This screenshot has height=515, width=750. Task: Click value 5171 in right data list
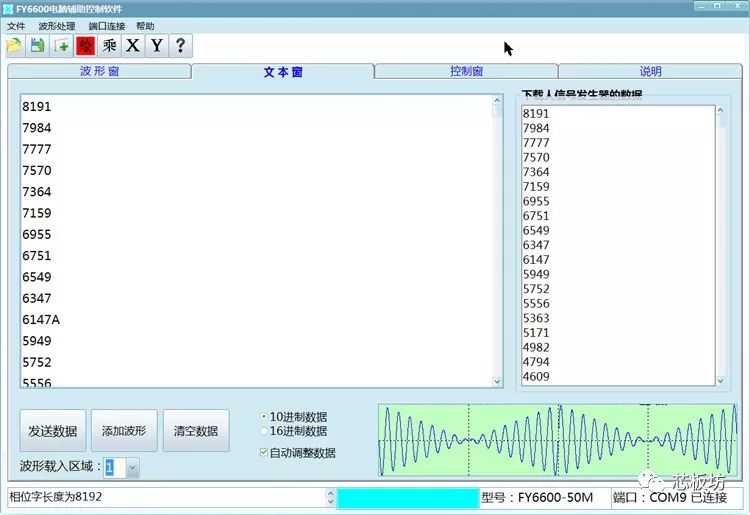click(536, 333)
